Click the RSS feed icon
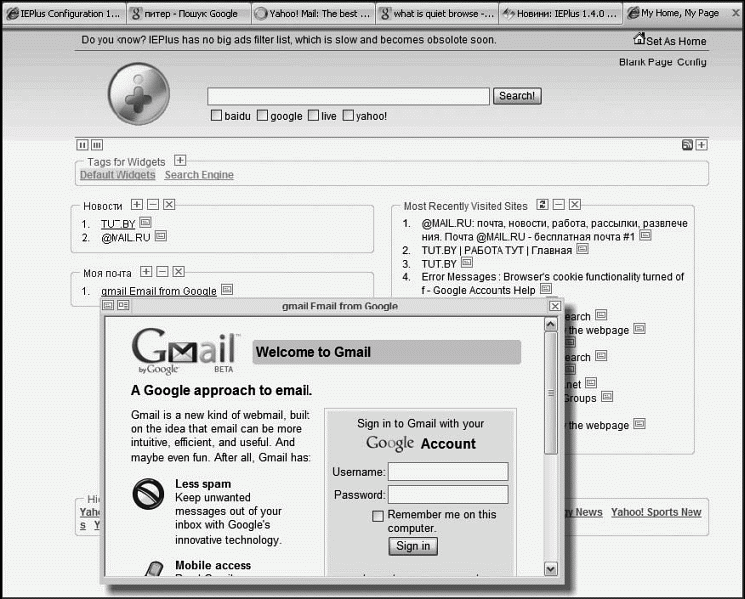Screen dimensions: 745x599 [x=687, y=145]
